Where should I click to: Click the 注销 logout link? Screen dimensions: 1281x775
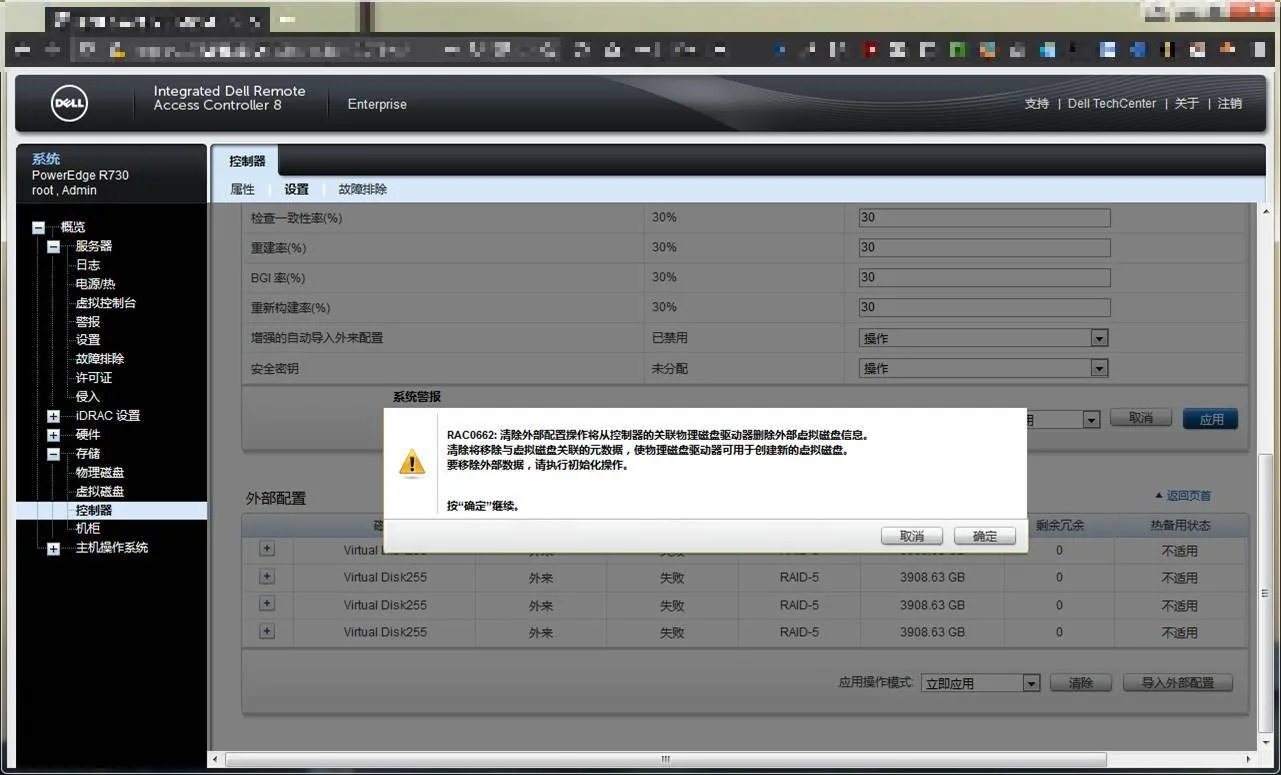(1230, 104)
